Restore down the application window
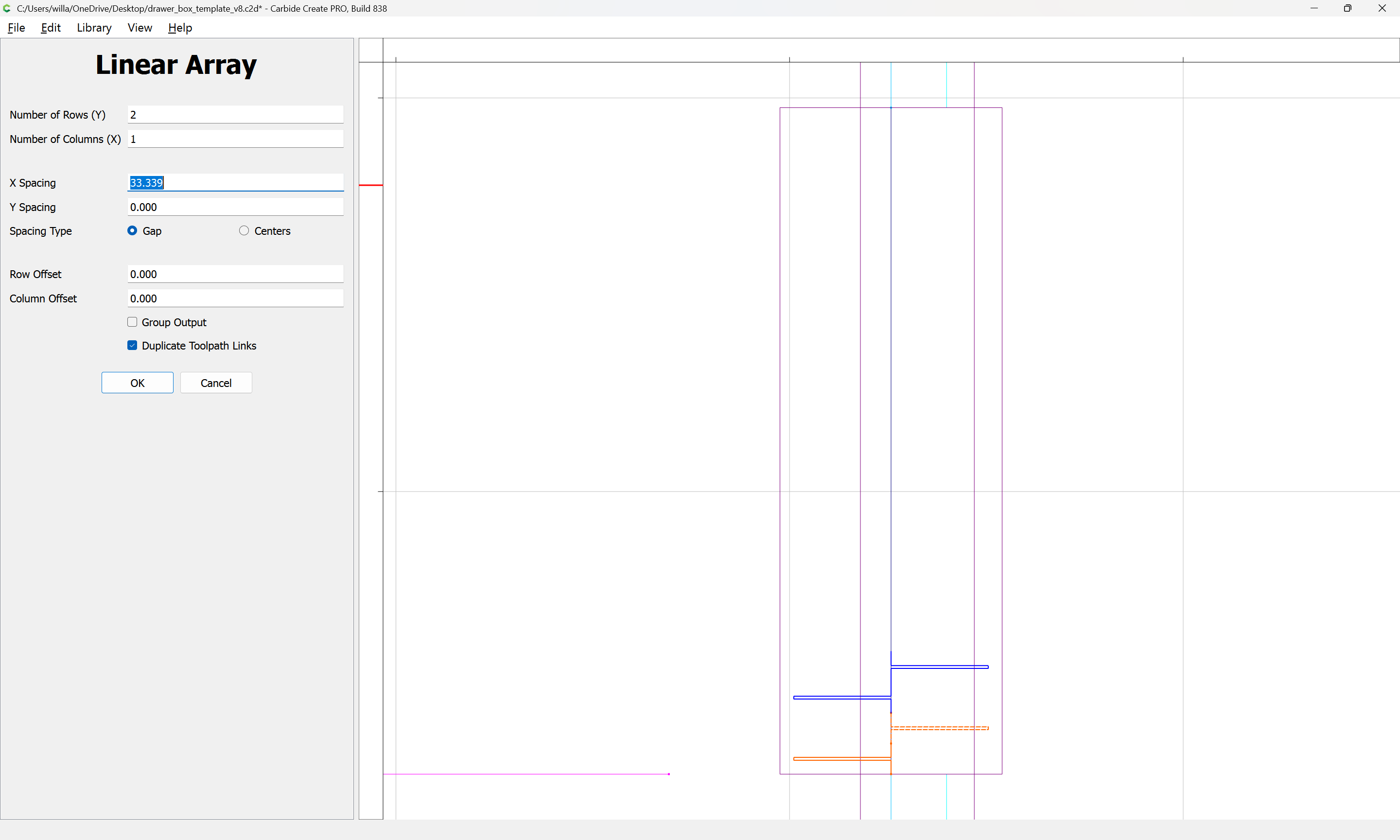This screenshot has height=840, width=1400. (x=1347, y=8)
